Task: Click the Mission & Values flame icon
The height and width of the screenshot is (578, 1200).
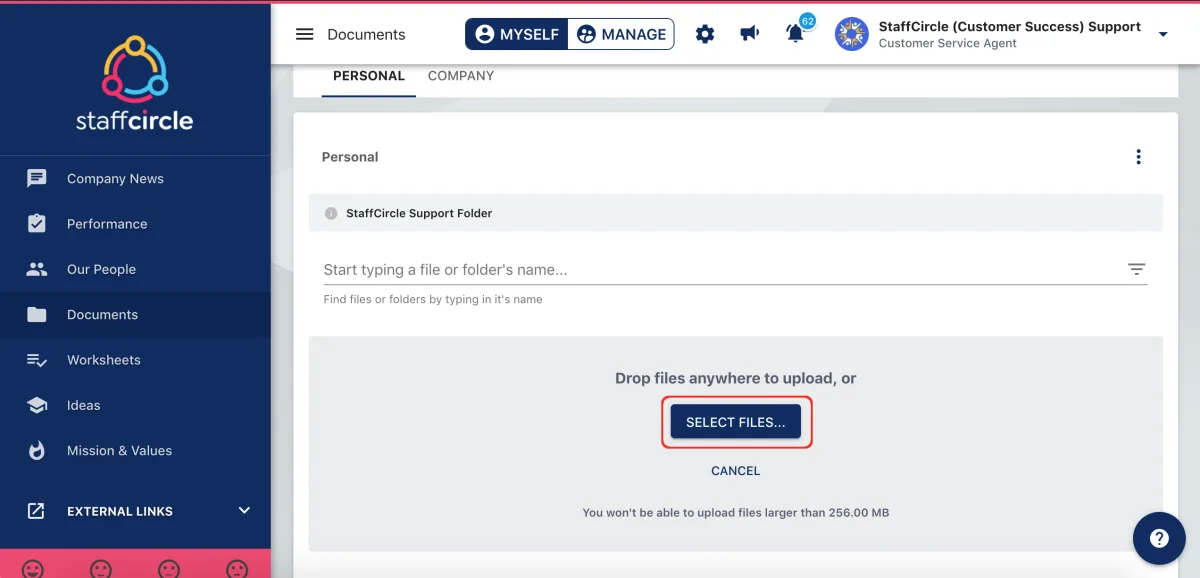Action: (x=37, y=450)
